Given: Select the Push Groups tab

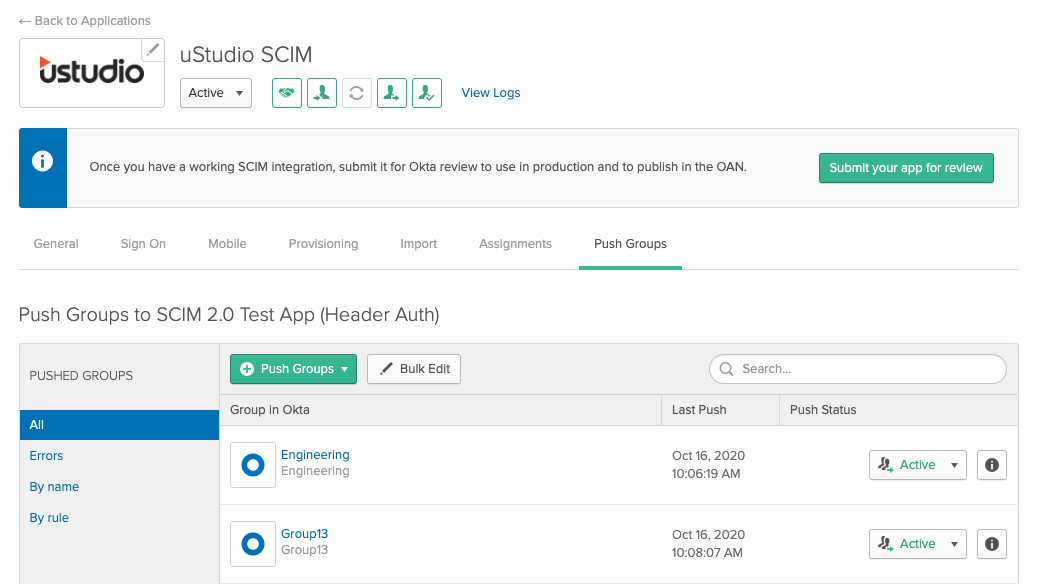Looking at the screenshot, I should [630, 244].
